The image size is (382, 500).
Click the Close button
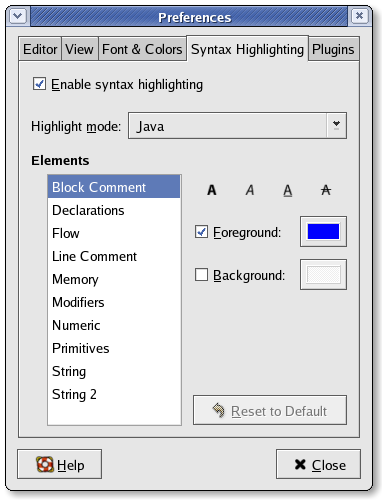(318, 464)
